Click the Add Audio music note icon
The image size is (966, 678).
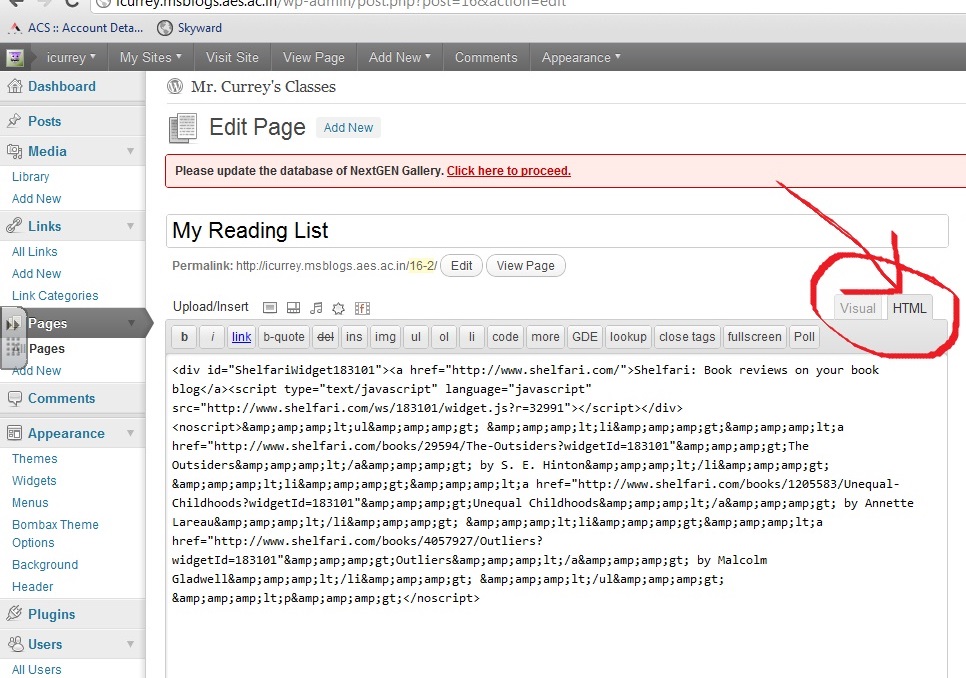(316, 308)
